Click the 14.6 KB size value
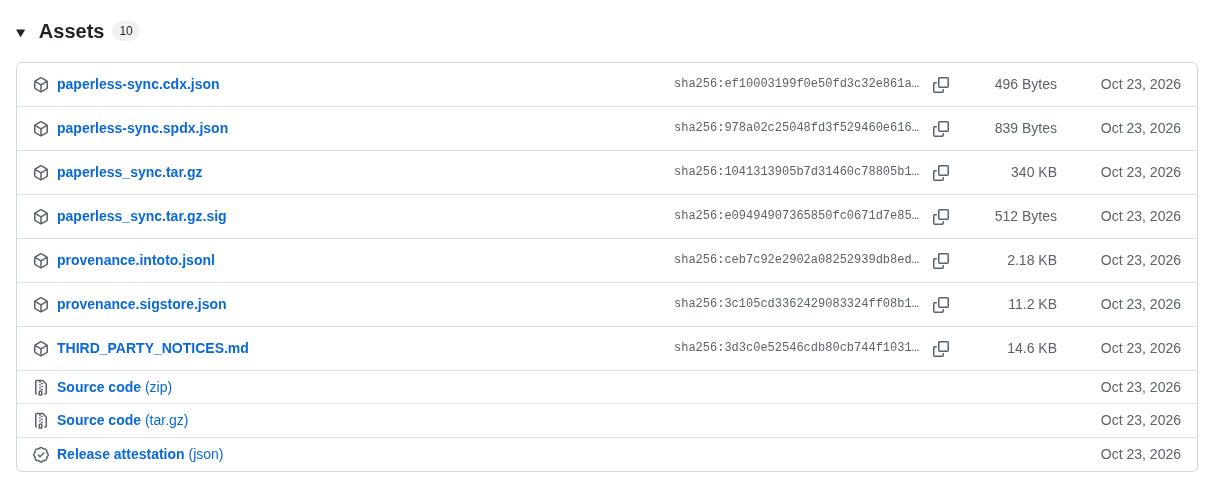 [x=1032, y=348]
